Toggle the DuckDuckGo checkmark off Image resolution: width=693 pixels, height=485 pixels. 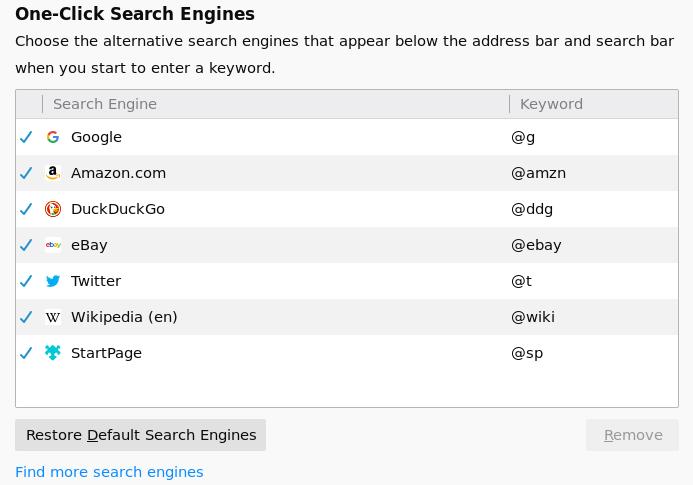coord(26,209)
